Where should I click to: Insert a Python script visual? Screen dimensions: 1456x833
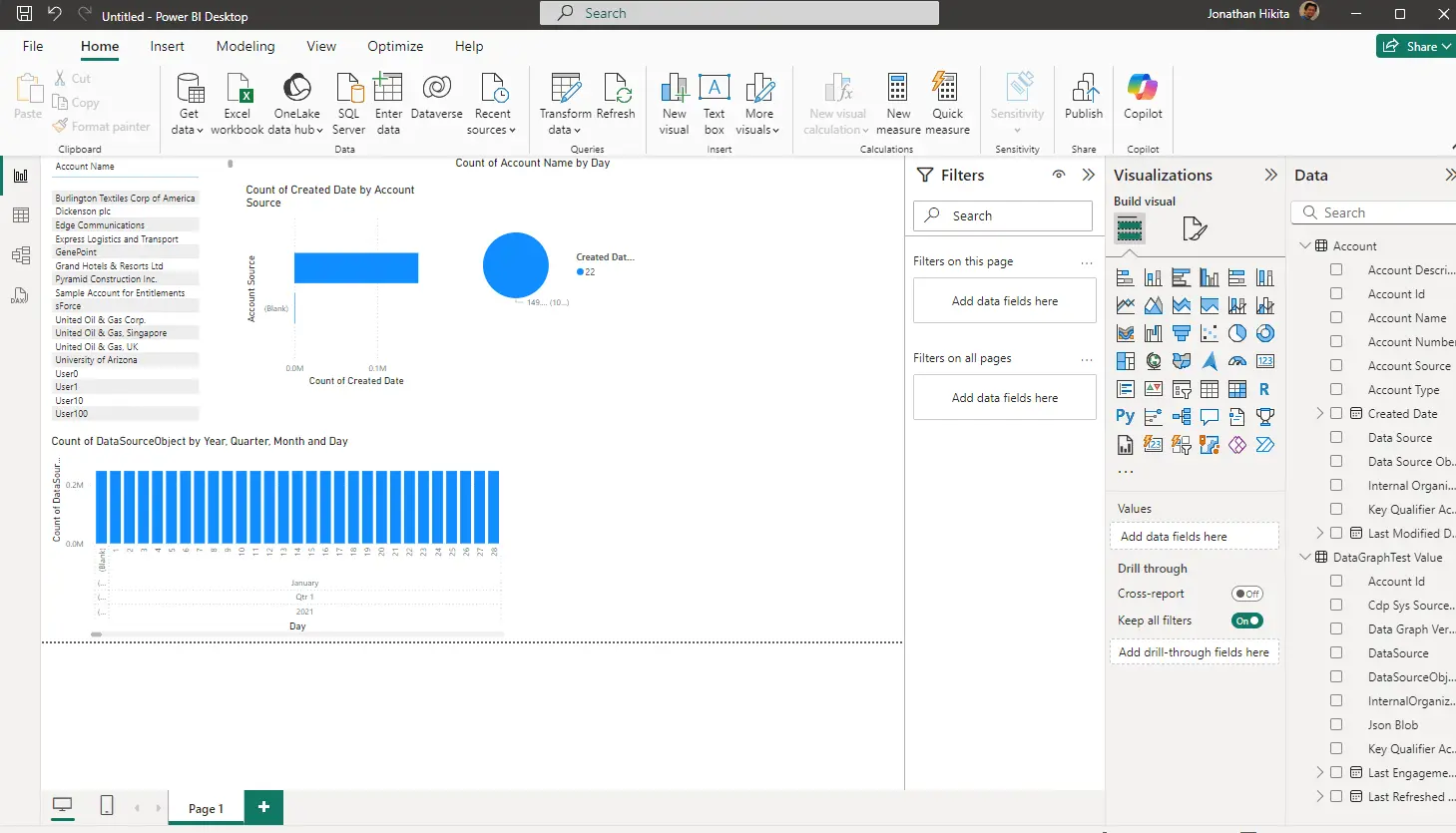(x=1127, y=415)
